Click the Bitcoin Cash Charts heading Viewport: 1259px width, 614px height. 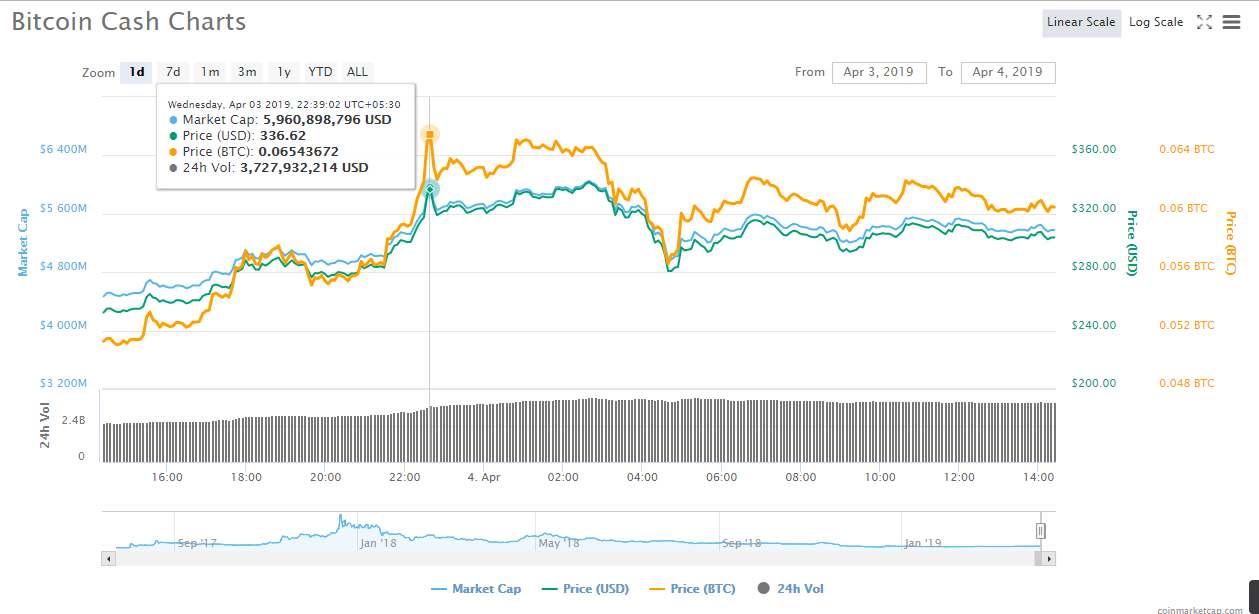[x=129, y=21]
